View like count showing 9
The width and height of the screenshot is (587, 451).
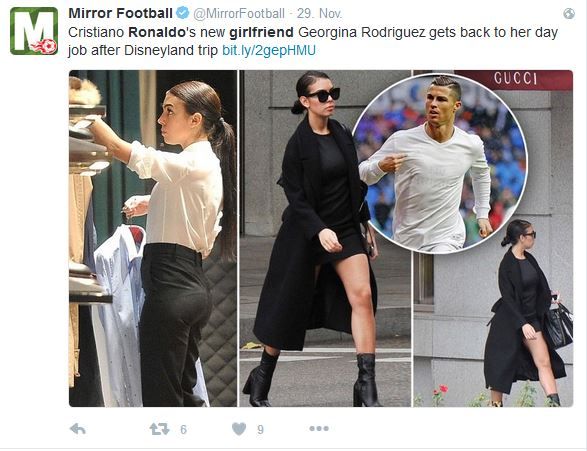(x=261, y=429)
